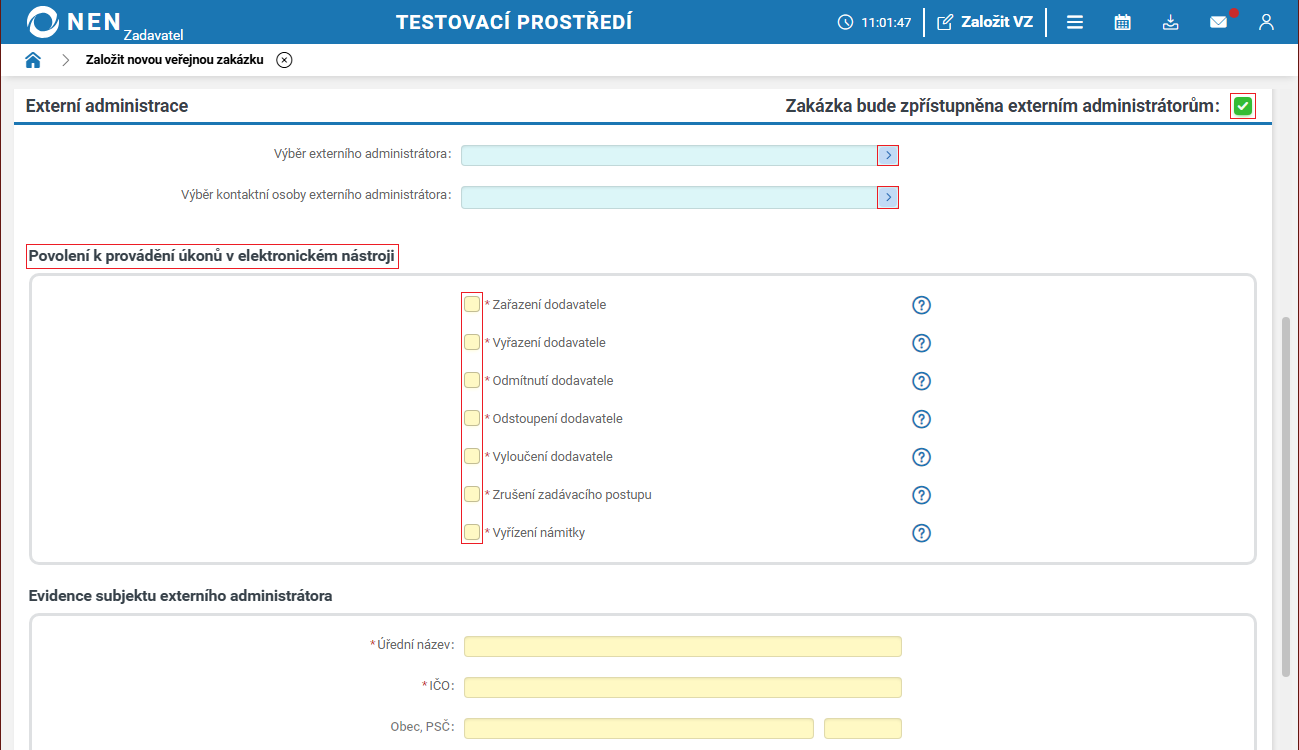Viewport: 1299px width, 750px height.
Task: Click the Založit VZ button
Action: tap(985, 22)
